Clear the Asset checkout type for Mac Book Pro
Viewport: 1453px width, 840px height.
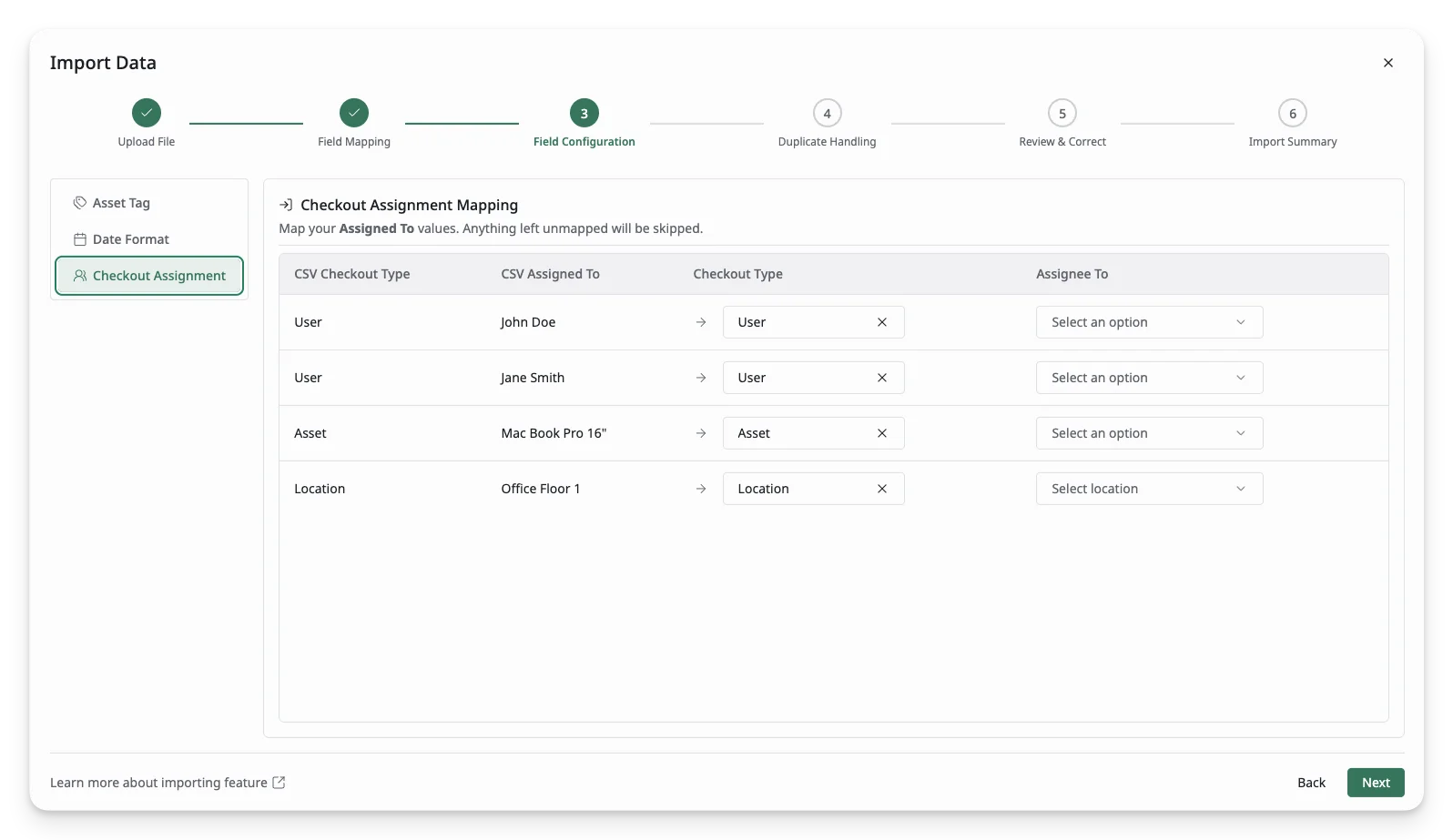coord(881,433)
